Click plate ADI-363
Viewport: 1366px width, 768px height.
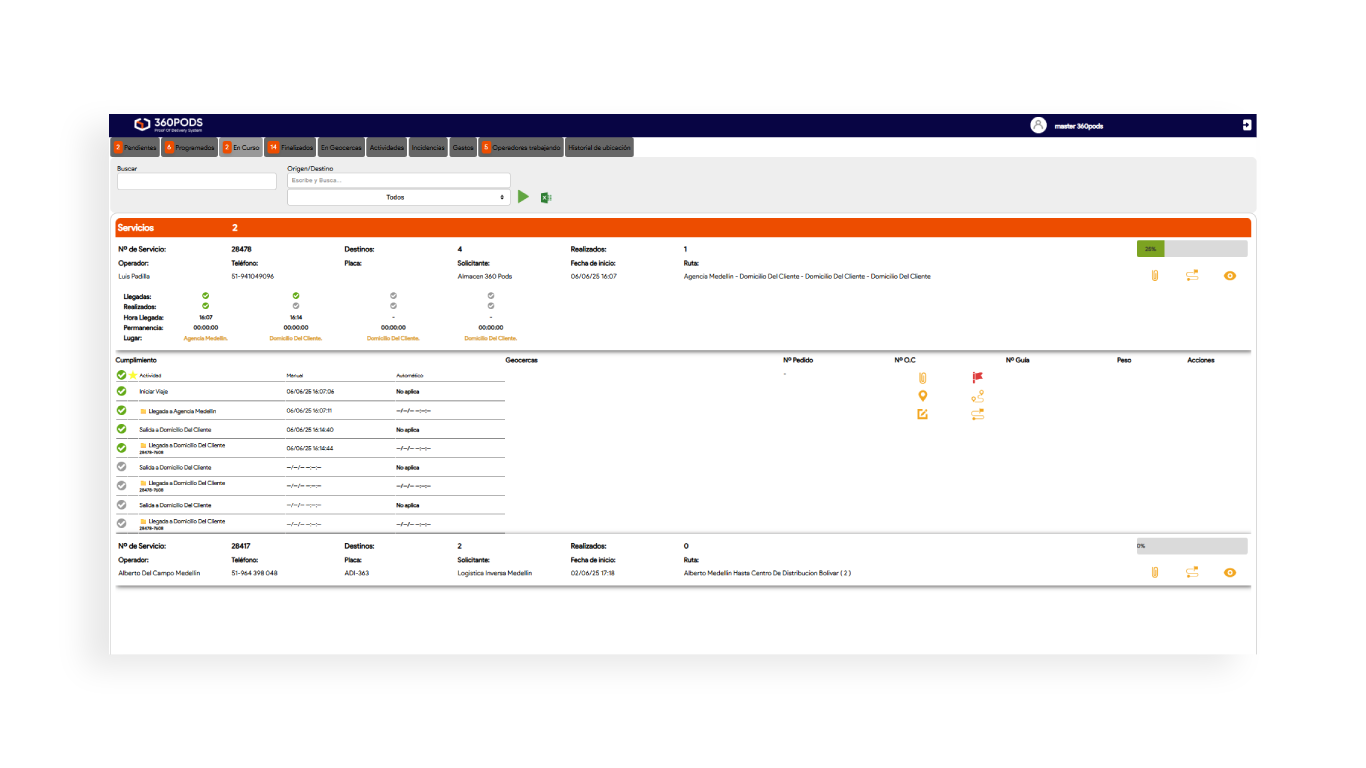(x=357, y=573)
